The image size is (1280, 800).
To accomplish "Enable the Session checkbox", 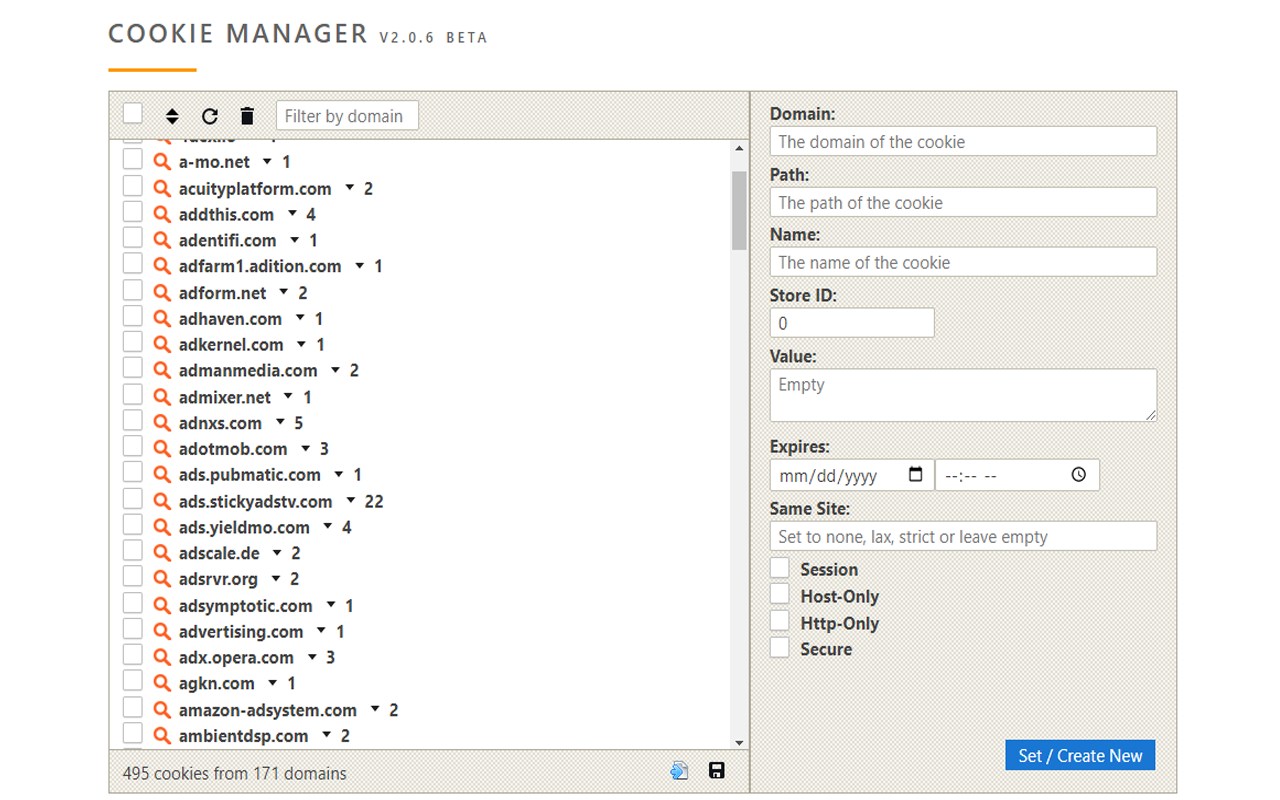I will [x=780, y=569].
